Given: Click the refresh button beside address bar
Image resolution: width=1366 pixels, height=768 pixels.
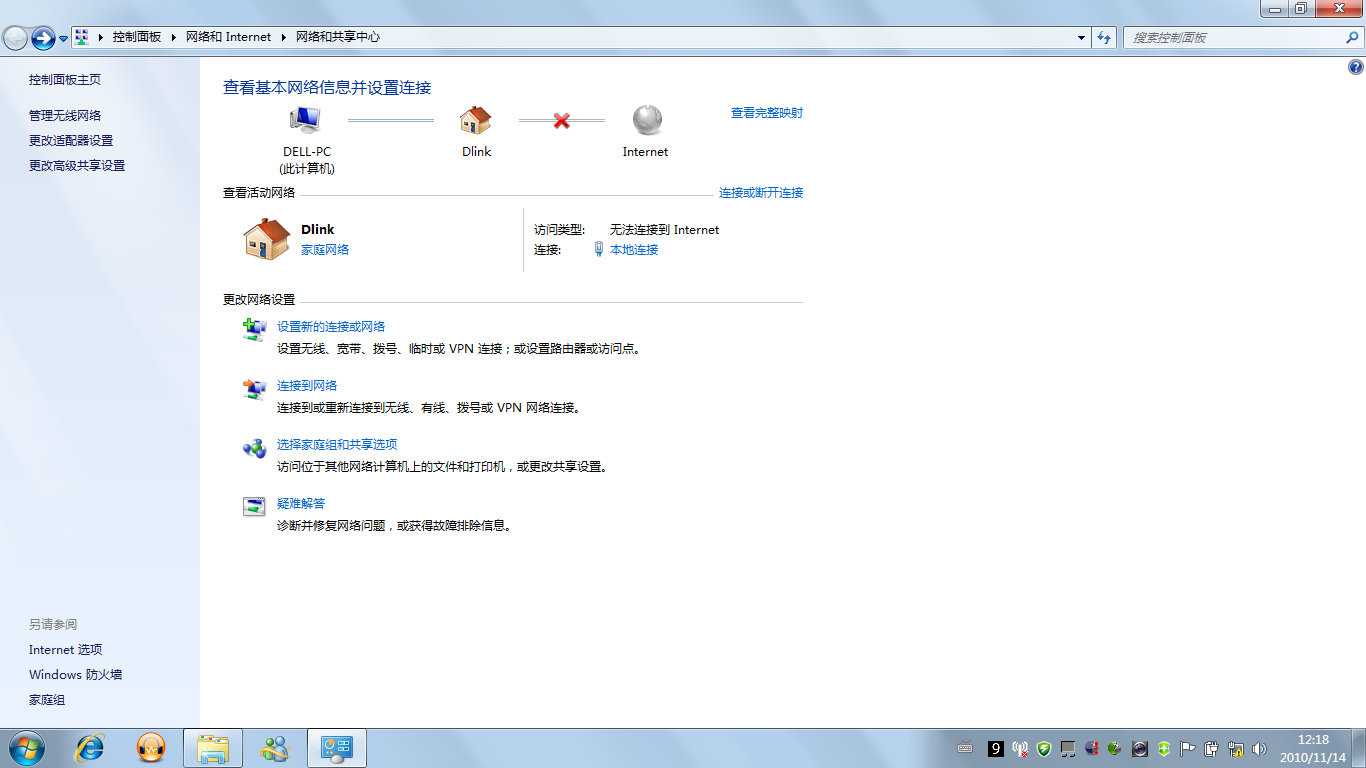Looking at the screenshot, I should pos(1104,37).
